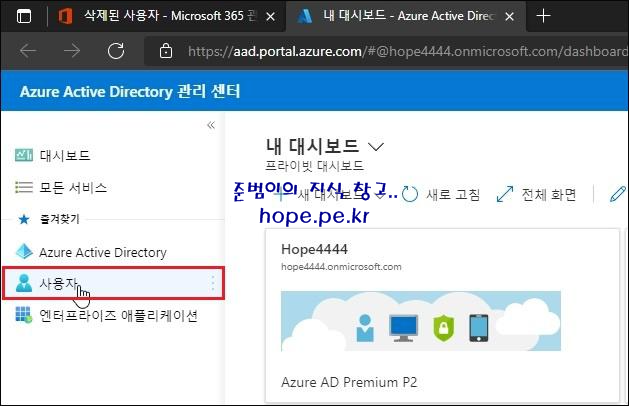Image resolution: width=629 pixels, height=406 pixels.
Task: View site security lock info
Action: click(x=166, y=51)
